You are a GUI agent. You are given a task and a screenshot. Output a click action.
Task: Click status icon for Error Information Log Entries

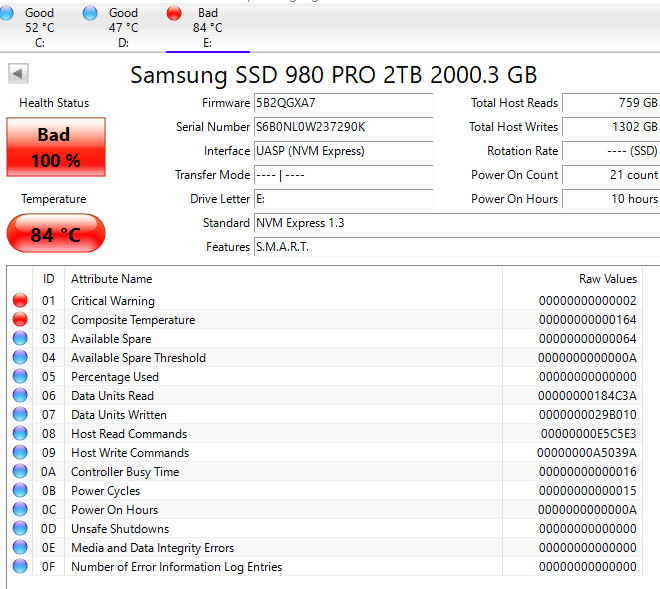pyautogui.click(x=20, y=566)
